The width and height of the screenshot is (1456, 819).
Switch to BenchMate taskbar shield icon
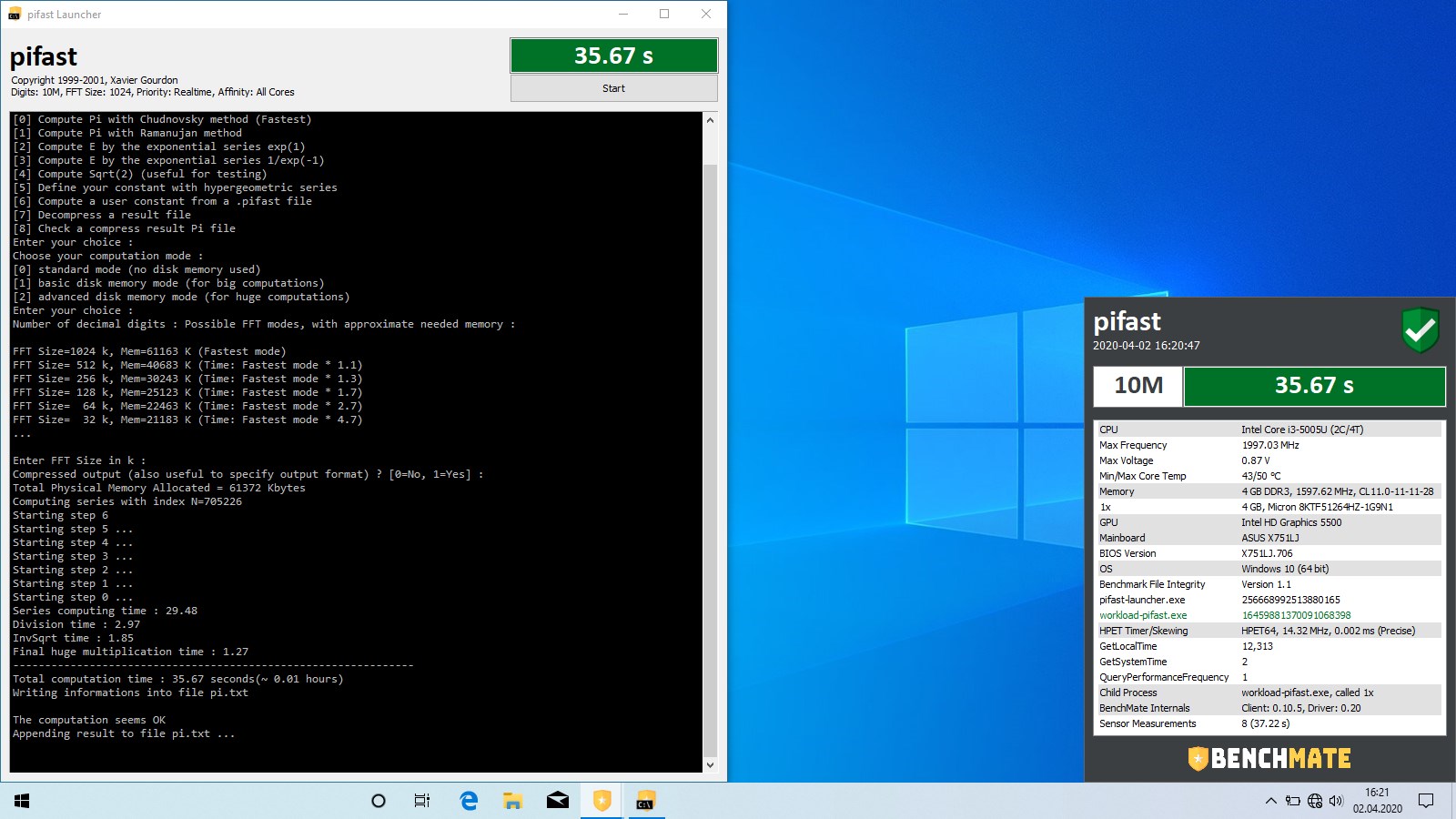[x=602, y=801]
